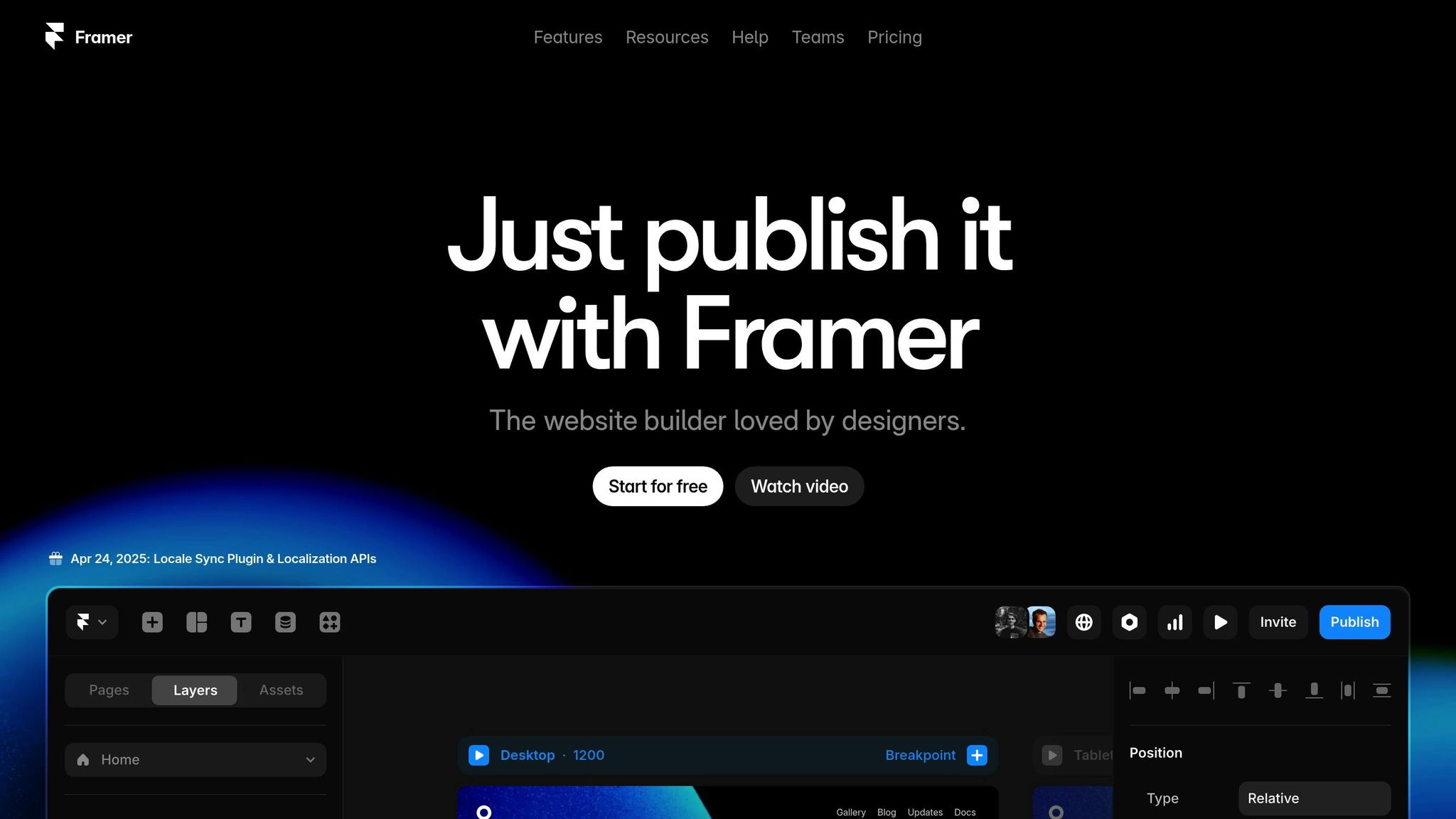Open the globe localization icon
The height and width of the screenshot is (819, 1456).
click(x=1084, y=622)
